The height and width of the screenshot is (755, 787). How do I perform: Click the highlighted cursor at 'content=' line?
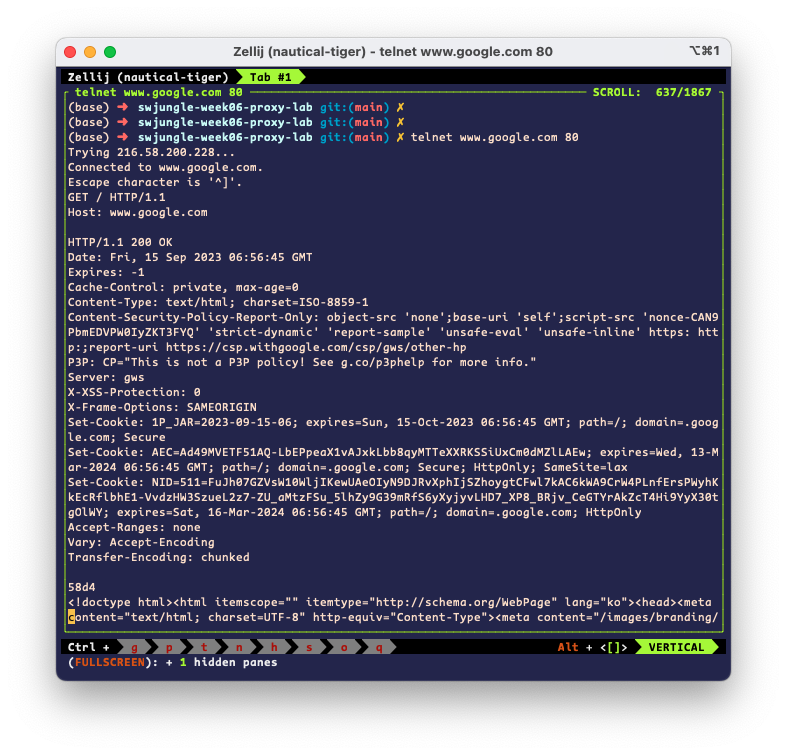pyautogui.click(x=71, y=617)
